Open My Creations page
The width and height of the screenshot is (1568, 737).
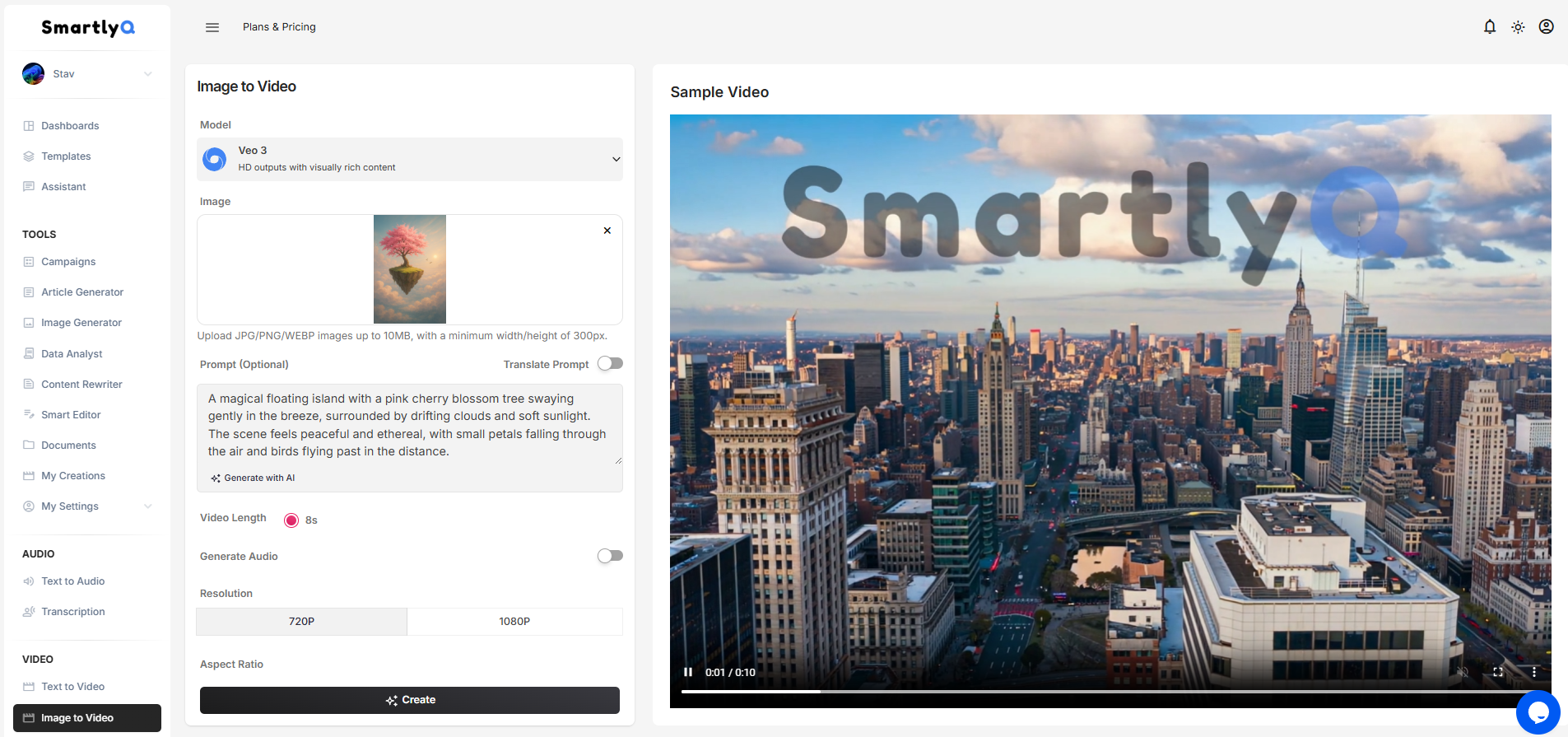pyautogui.click(x=73, y=476)
